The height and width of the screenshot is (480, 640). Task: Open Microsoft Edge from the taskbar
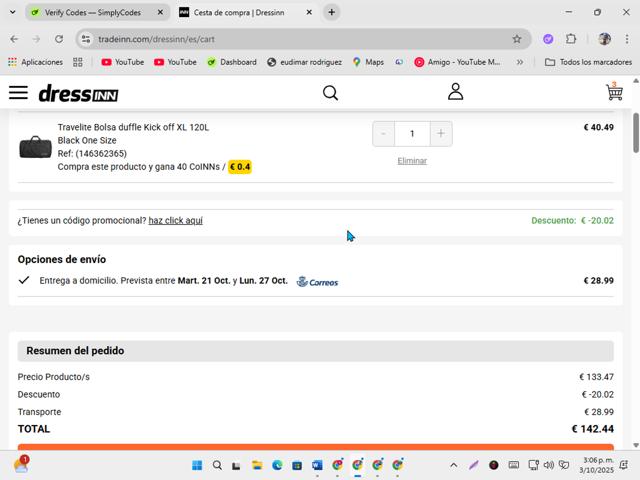tap(277, 465)
